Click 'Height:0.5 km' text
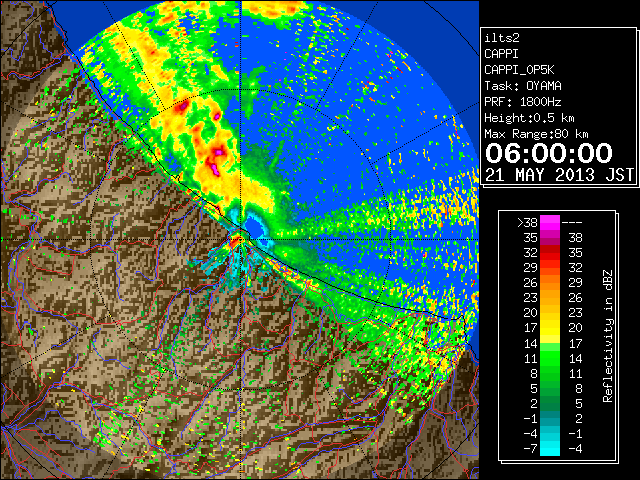 click(x=529, y=118)
